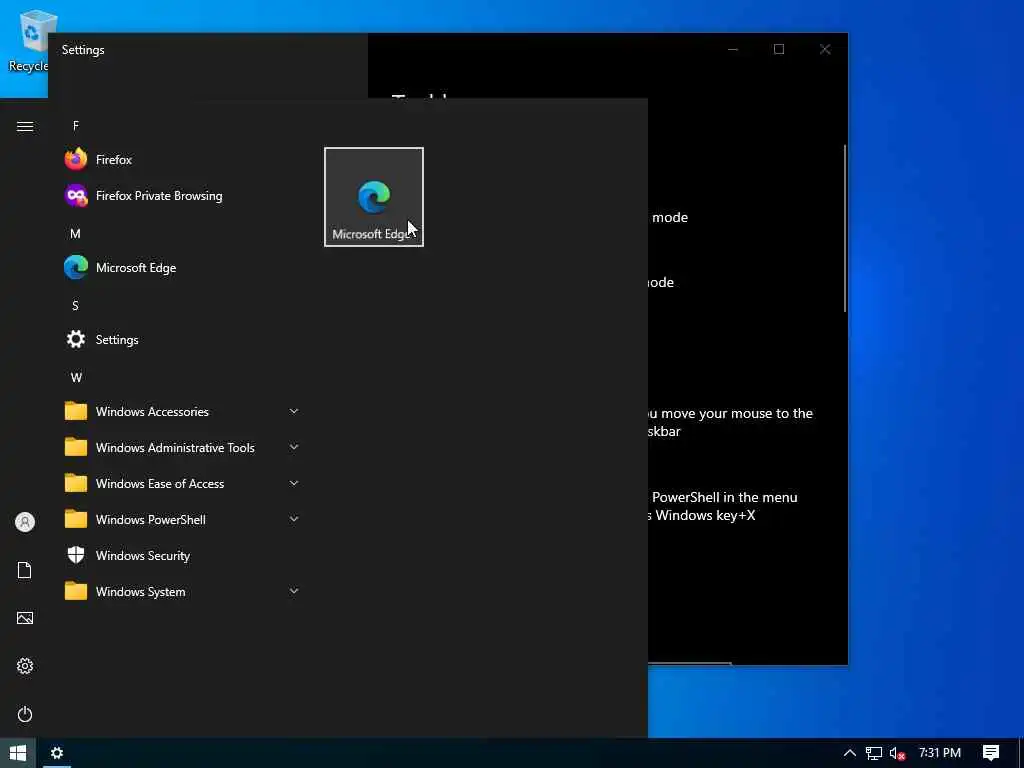The image size is (1024, 768).
Task: Open network status tray icon
Action: 874,754
